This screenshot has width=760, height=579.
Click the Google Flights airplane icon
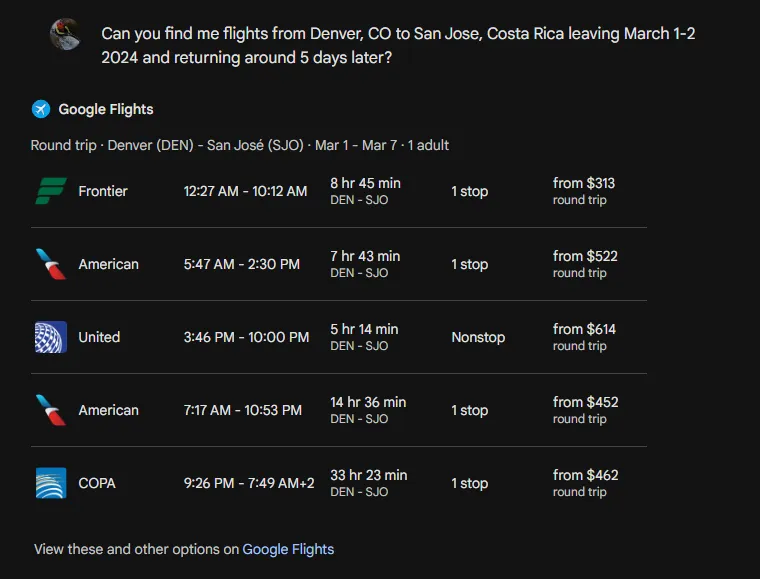point(41,109)
